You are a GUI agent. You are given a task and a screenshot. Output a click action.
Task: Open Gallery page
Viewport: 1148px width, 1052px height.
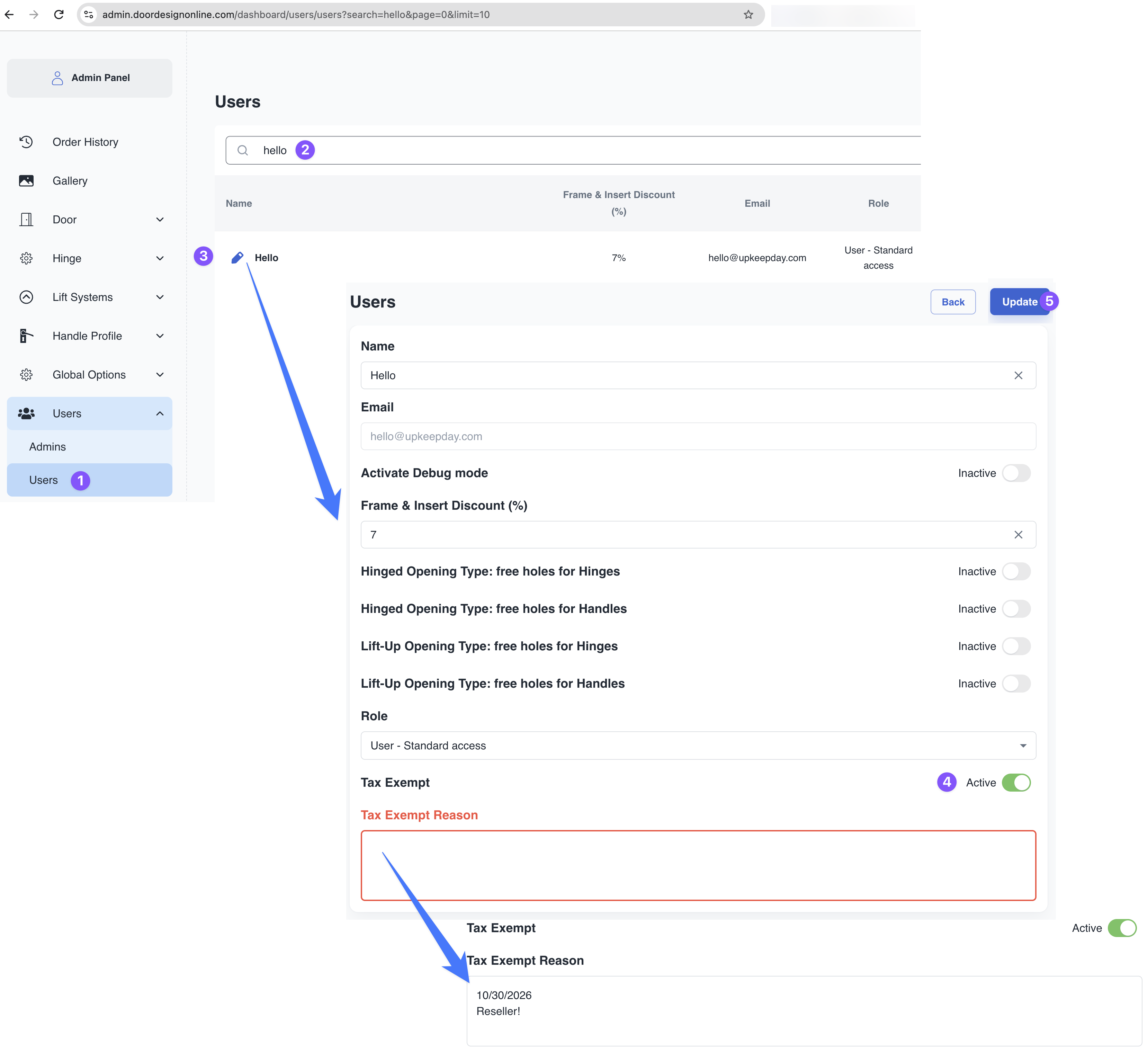[89, 180]
